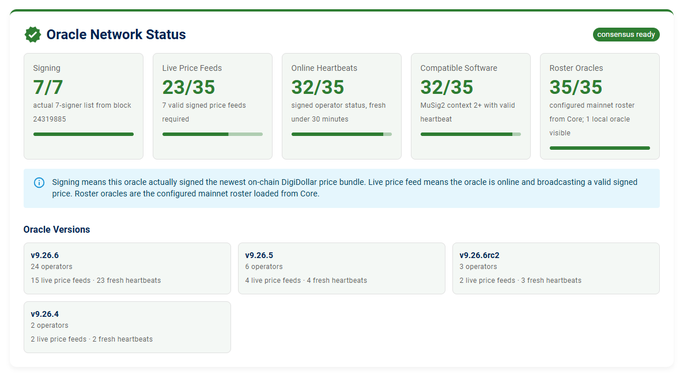Click the consensus ready status badge
Image resolution: width=680 pixels, height=375 pixels.
(x=626, y=35)
